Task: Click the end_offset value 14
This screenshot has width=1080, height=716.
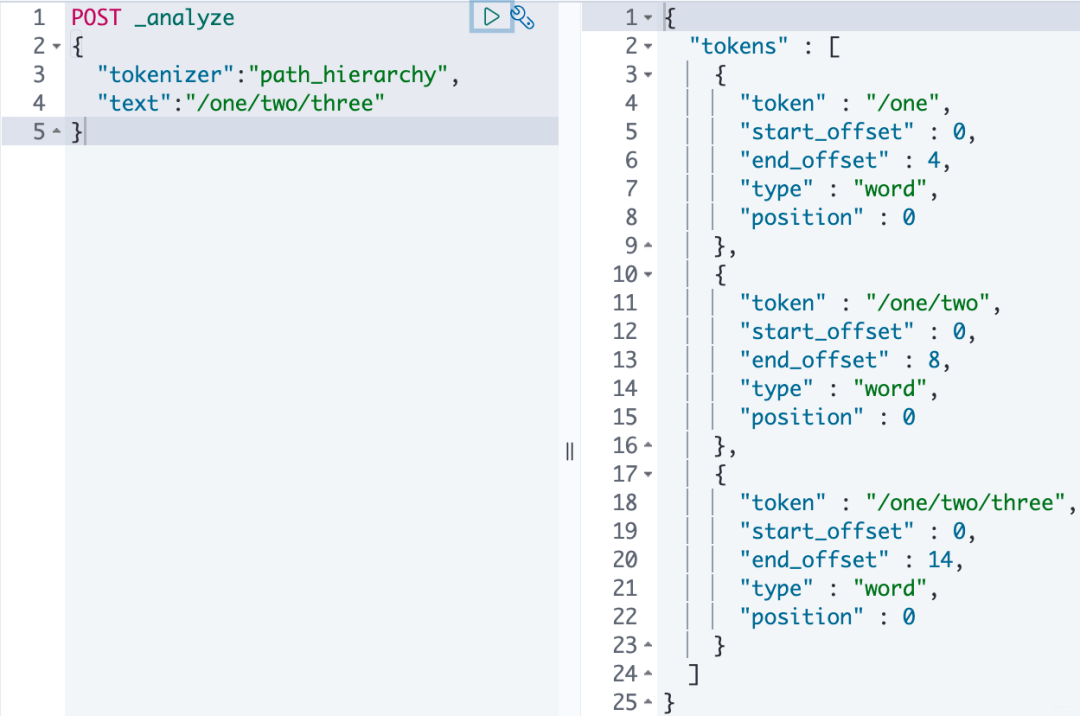Action: point(940,560)
